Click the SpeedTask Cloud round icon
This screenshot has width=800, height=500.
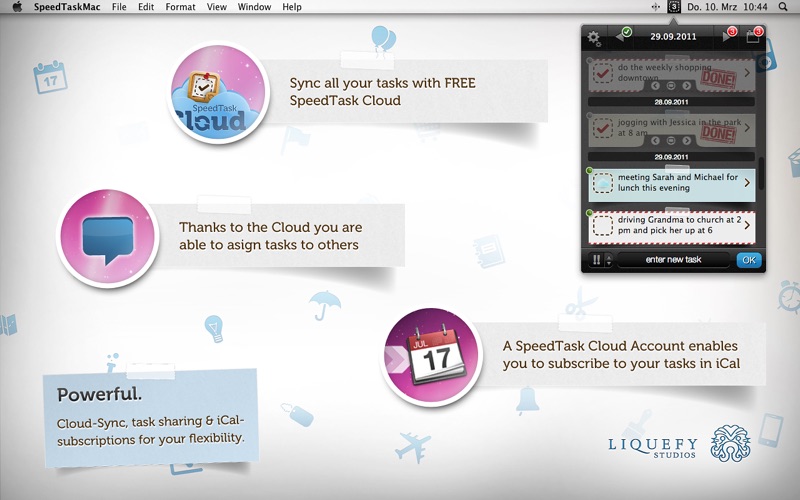coord(218,92)
